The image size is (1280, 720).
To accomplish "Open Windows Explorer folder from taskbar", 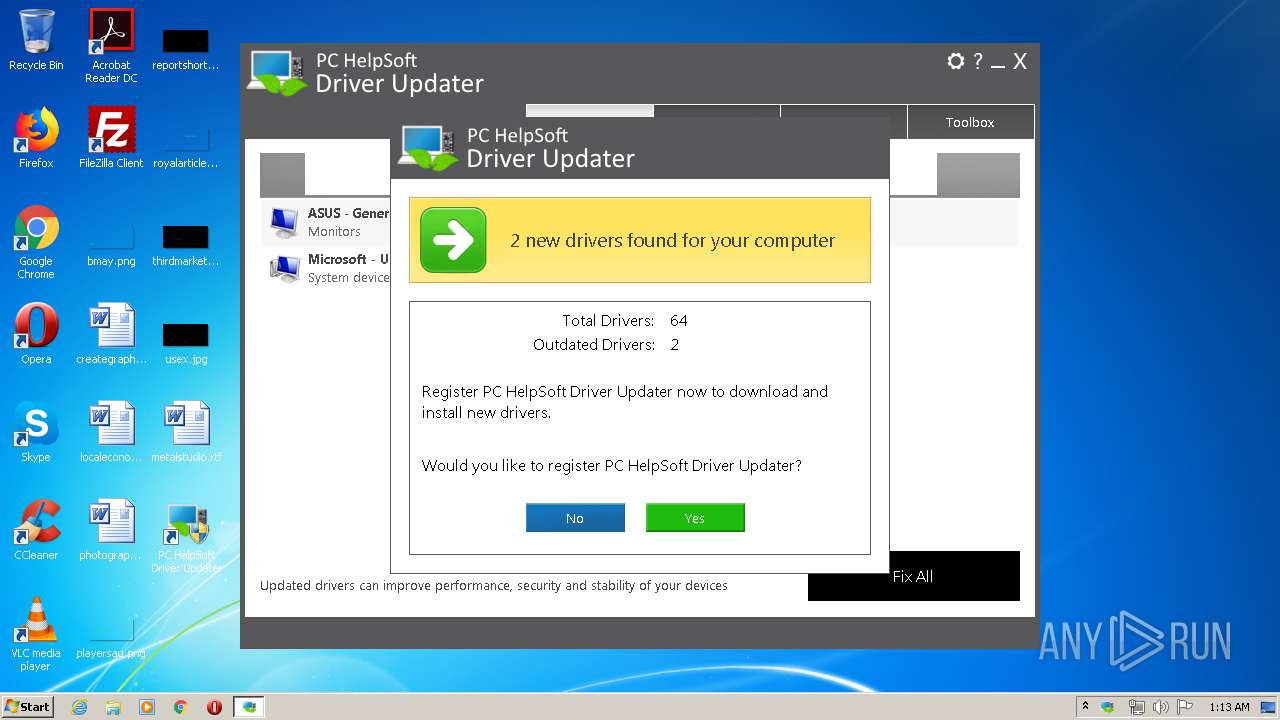I will [x=113, y=707].
